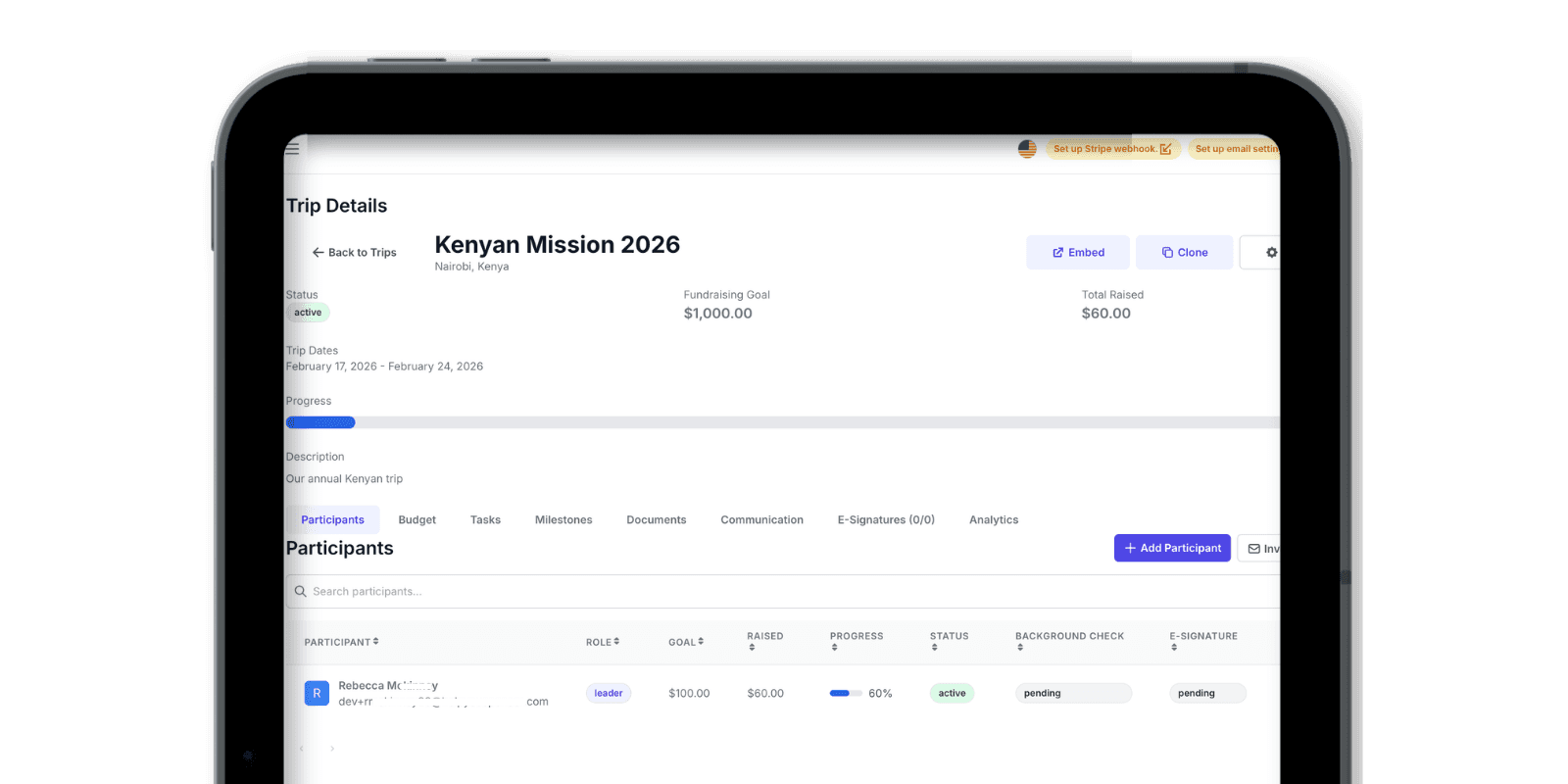Click the e-signature pending badge
Viewport: 1568px width, 784px height.
click(1207, 694)
